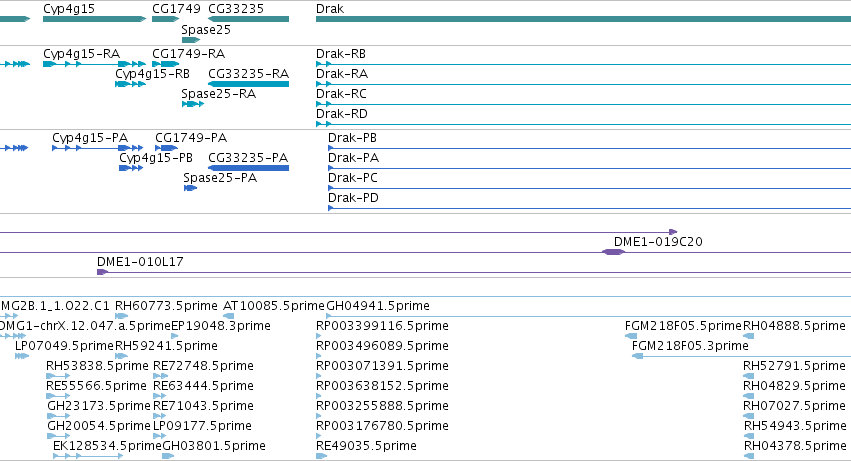Click the AT10085.5prime EST arrow
Viewport: 851px width, 461px height.
(x=228, y=315)
